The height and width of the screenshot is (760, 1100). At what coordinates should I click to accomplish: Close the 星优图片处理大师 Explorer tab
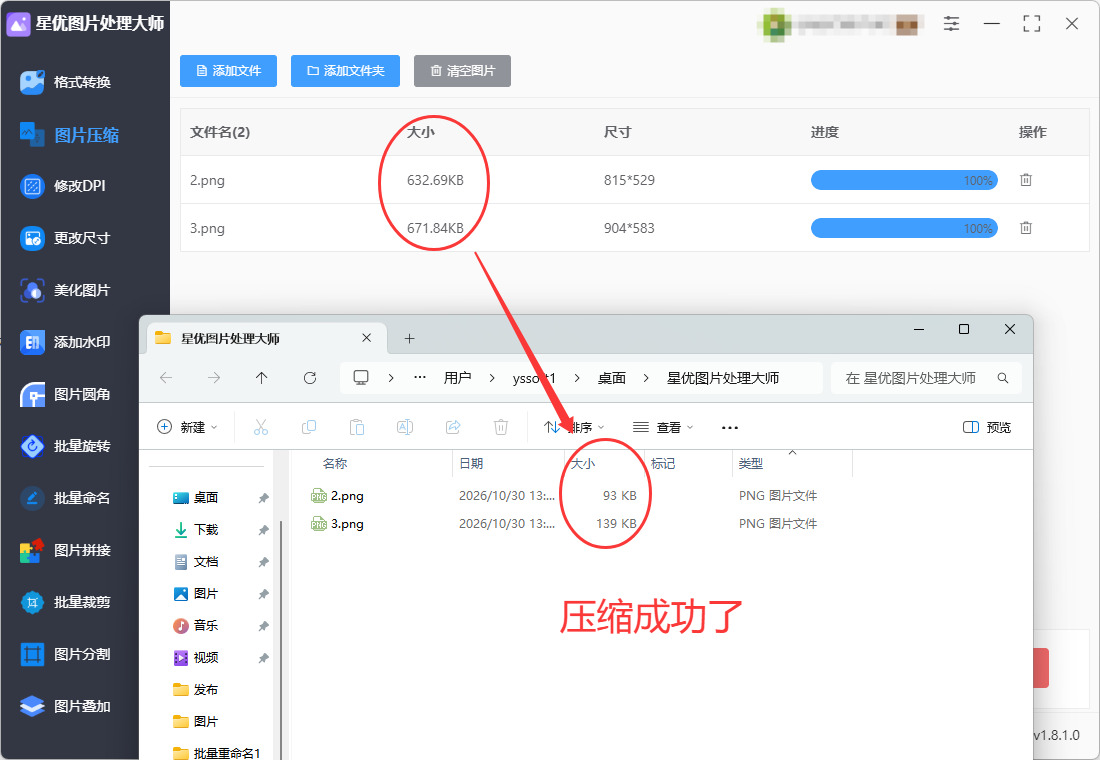[366, 338]
